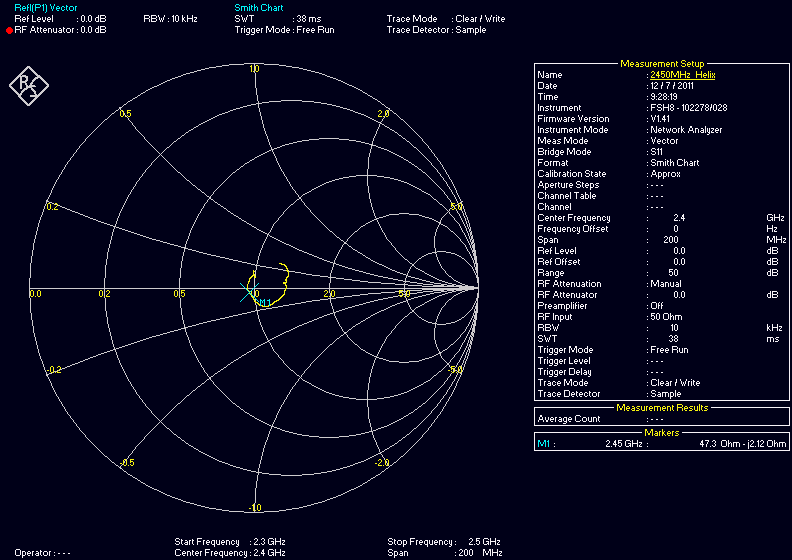Select the Markers panel heading
792x560 pixels.
point(662,433)
